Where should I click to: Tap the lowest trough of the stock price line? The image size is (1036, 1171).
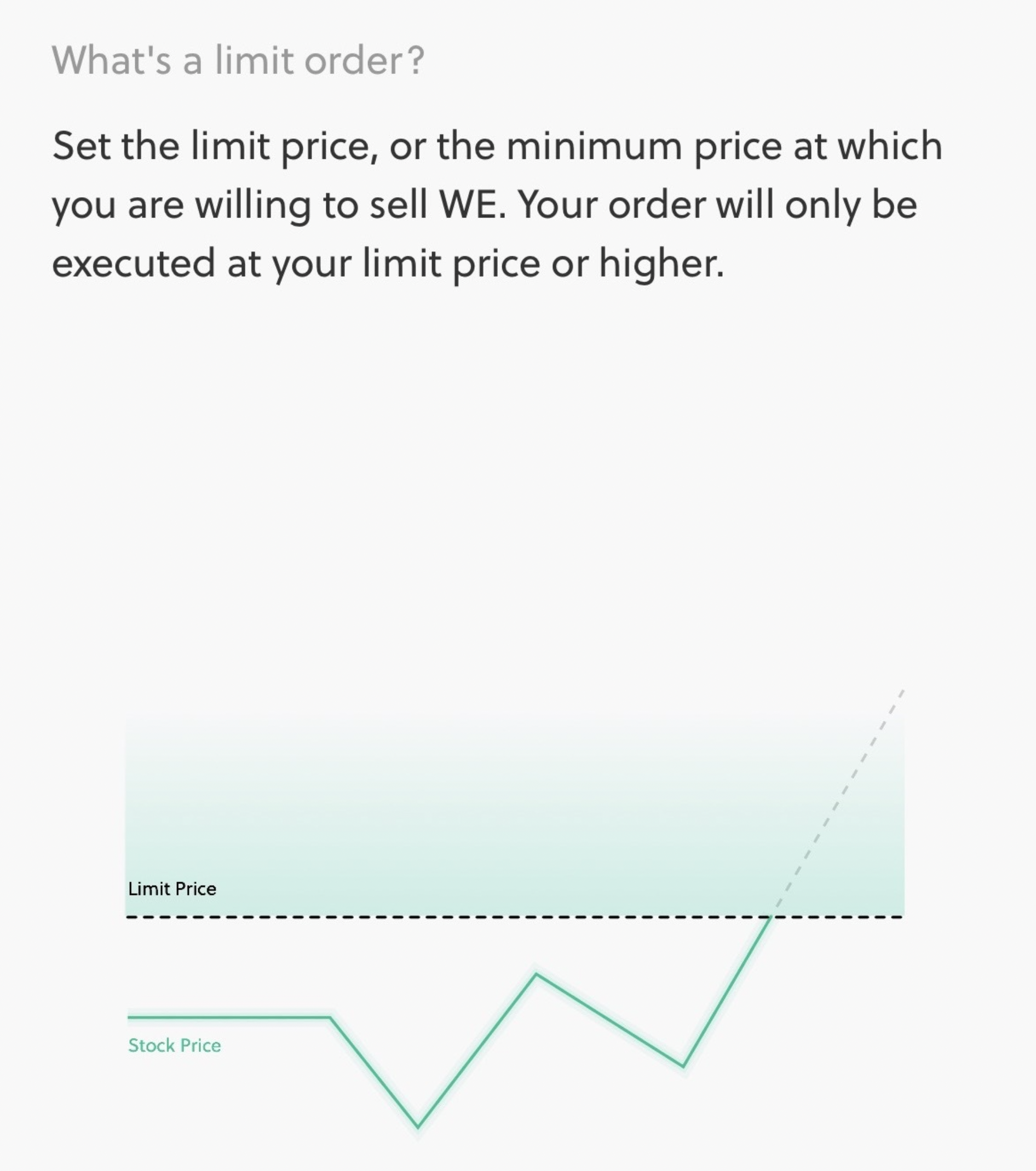(418, 1126)
